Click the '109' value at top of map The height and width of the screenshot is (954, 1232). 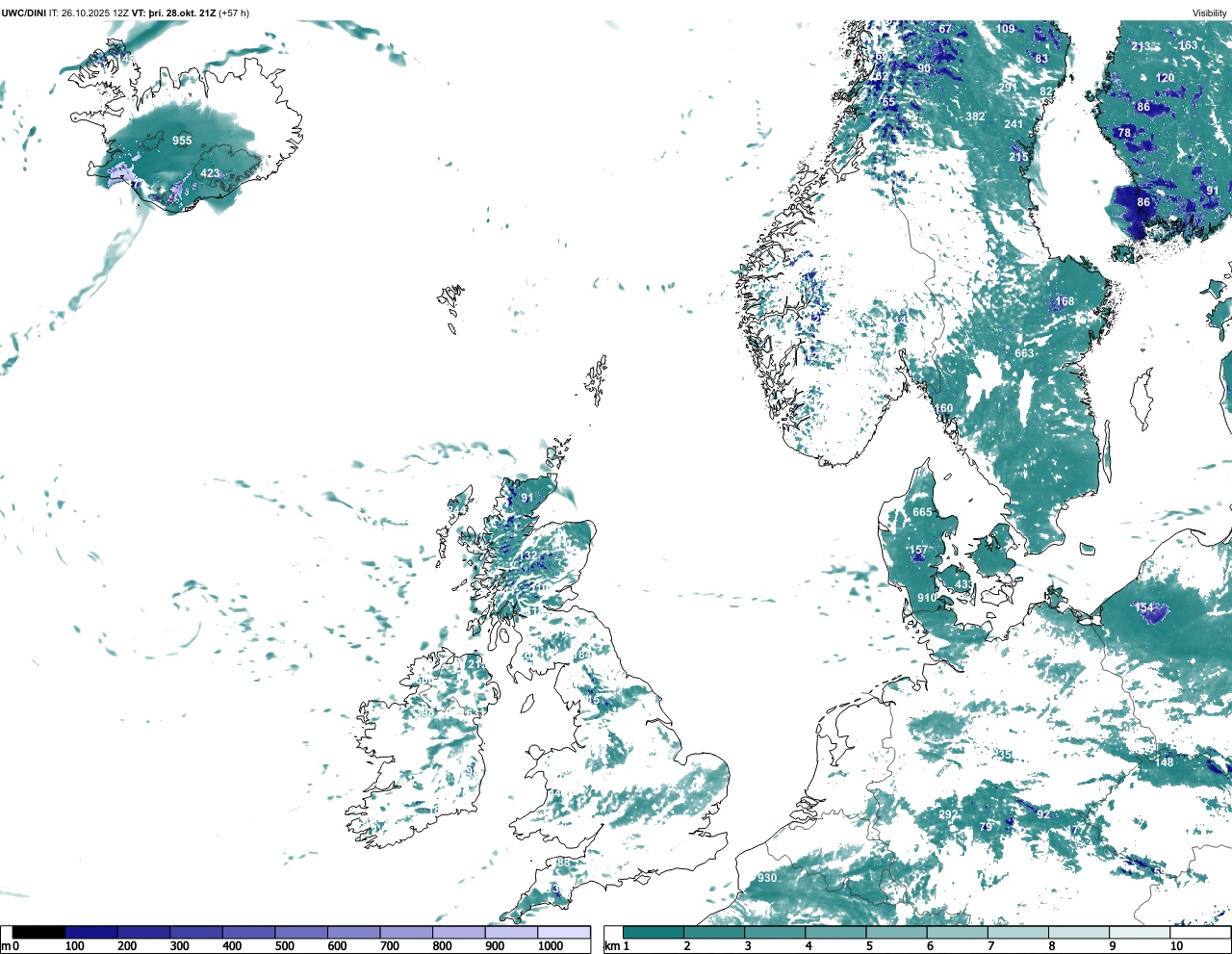coord(1006,29)
